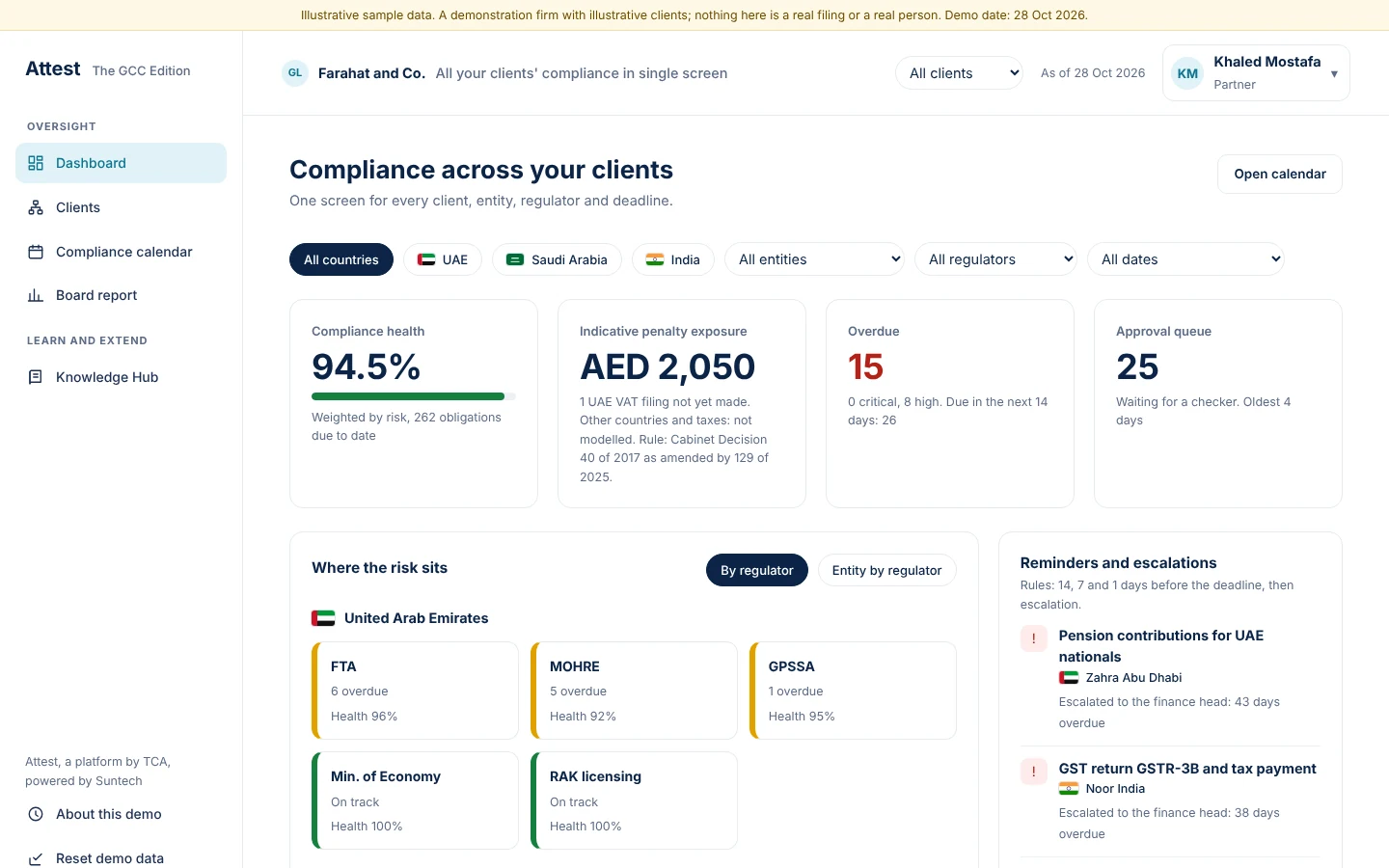Click the Reset demo data icon
The width and height of the screenshot is (1389, 868).
(x=36, y=858)
